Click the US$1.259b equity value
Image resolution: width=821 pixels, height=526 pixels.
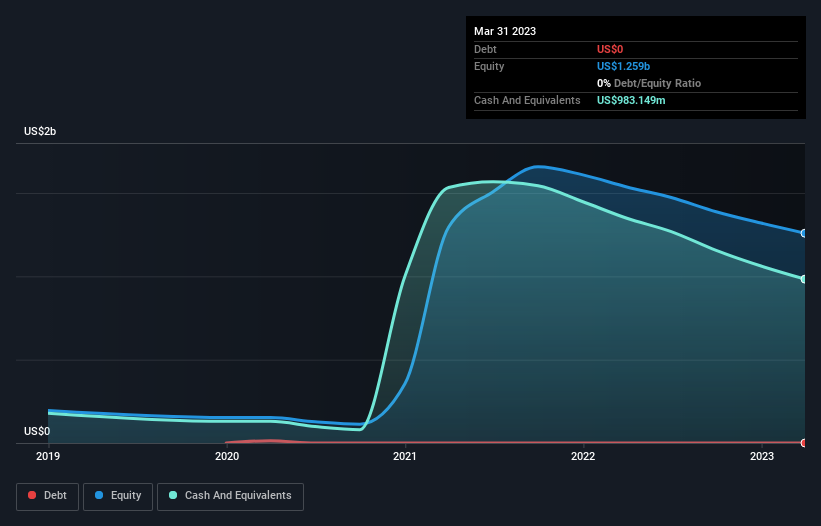[624, 66]
